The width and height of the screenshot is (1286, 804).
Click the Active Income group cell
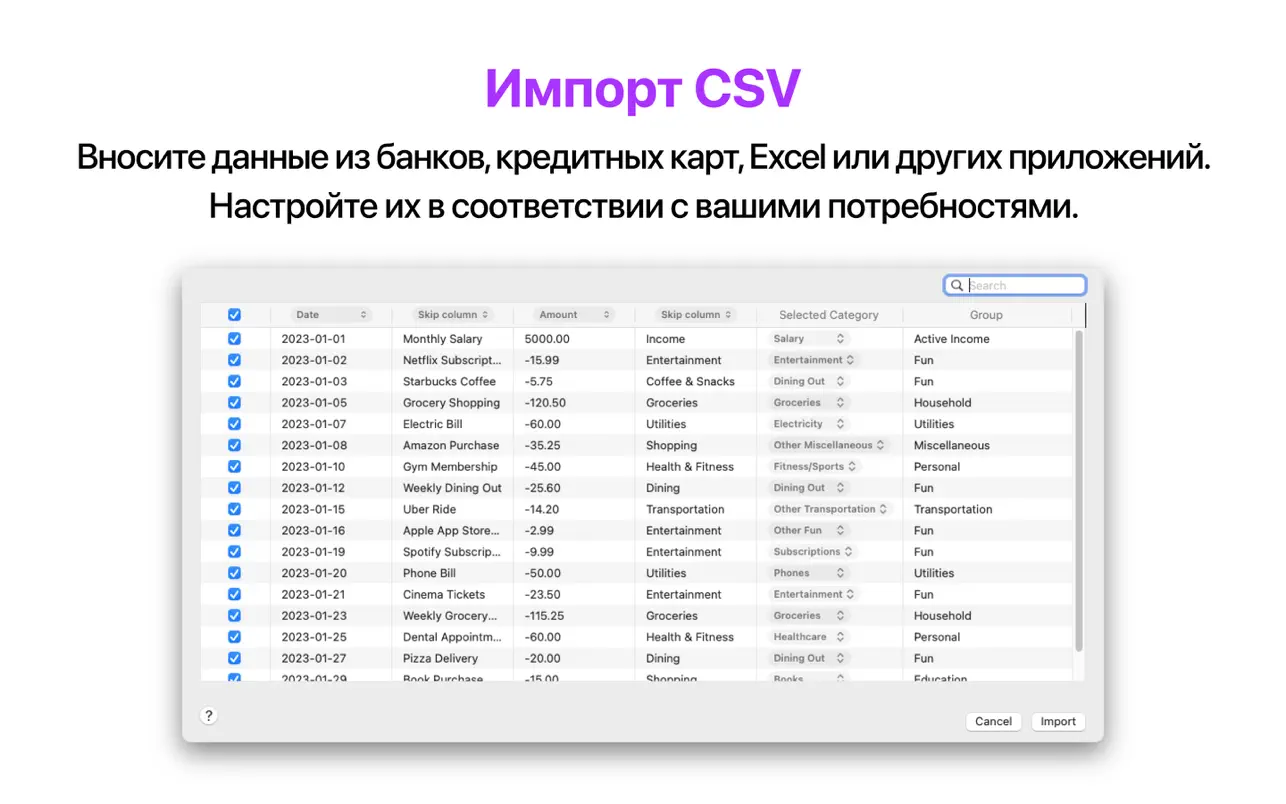tap(951, 339)
